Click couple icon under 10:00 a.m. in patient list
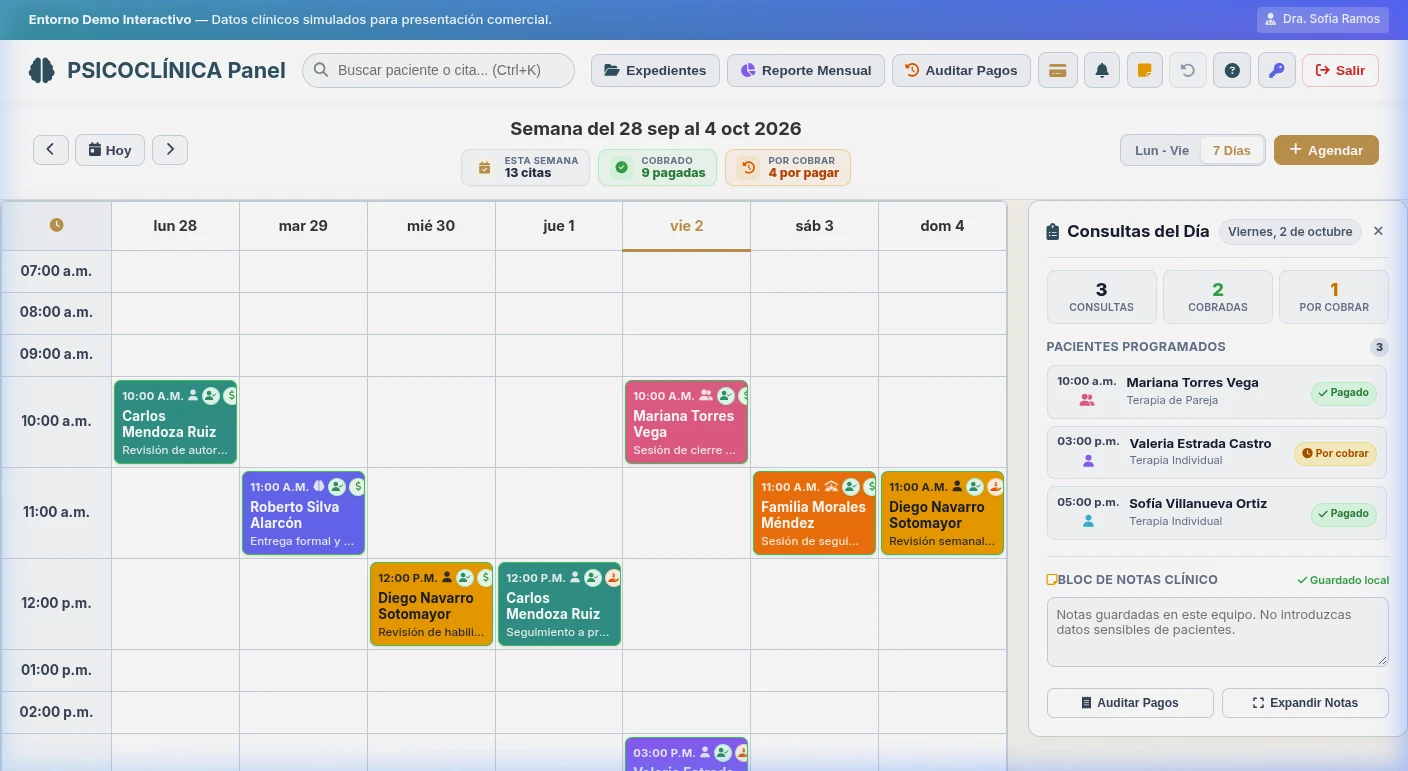Image resolution: width=1408 pixels, height=771 pixels. pyautogui.click(x=1087, y=400)
